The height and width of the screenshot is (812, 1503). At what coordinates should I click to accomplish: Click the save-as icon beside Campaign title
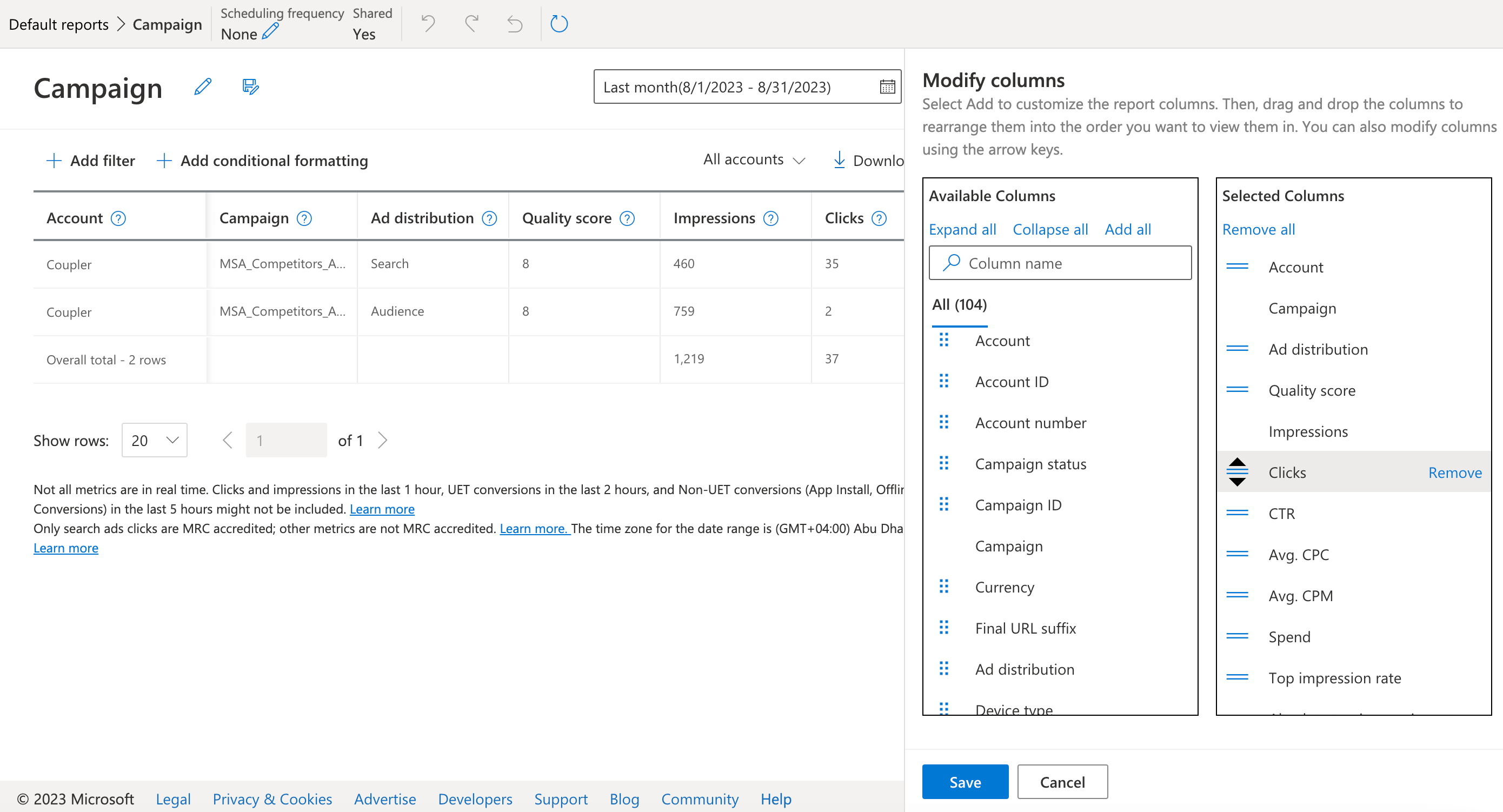pyautogui.click(x=250, y=87)
